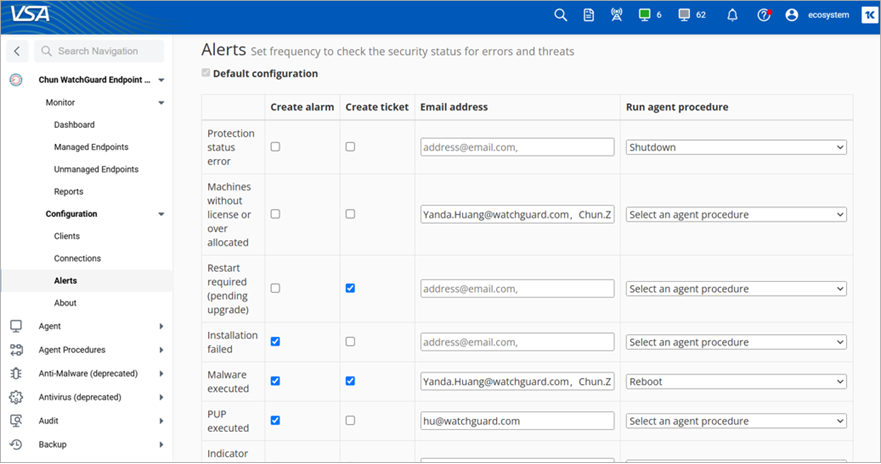Click the Backup clock icon in sidebar
The width and height of the screenshot is (881, 464).
click(16, 444)
